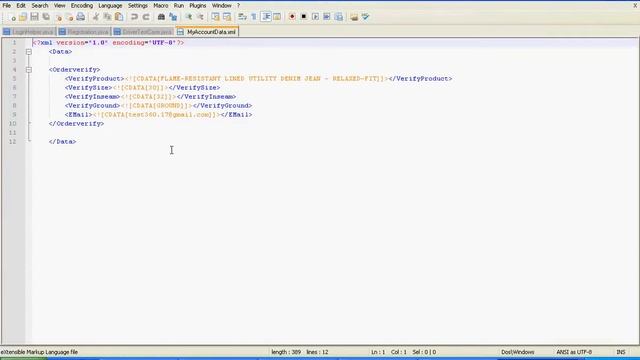Click the VerifyInseam opening tag on line 7
Screen dimensions: 640x360
click(92, 96)
